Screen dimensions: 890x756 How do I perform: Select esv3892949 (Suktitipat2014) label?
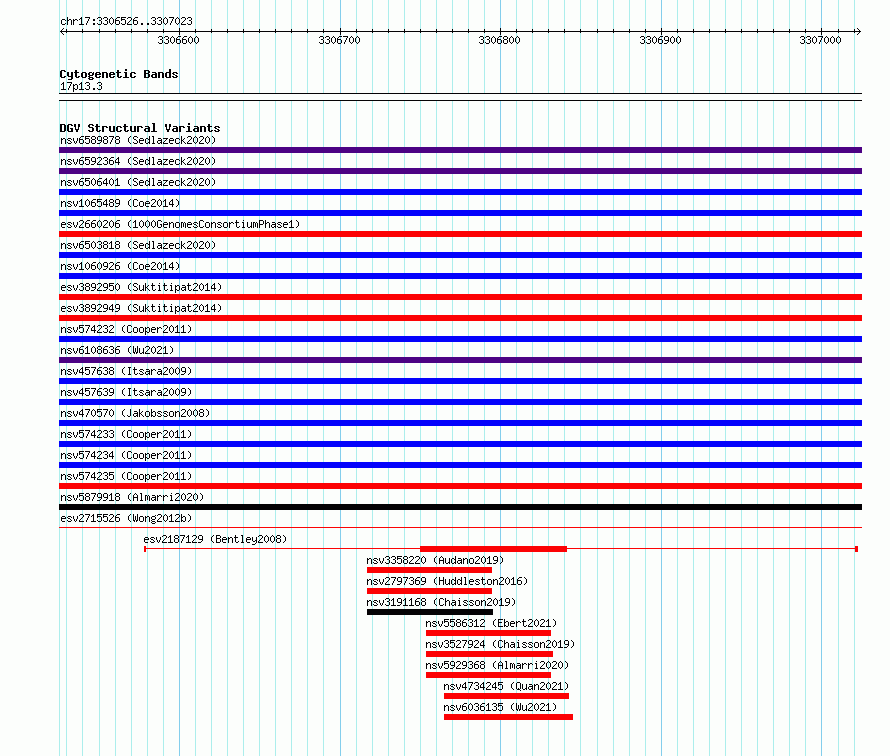pos(141,308)
